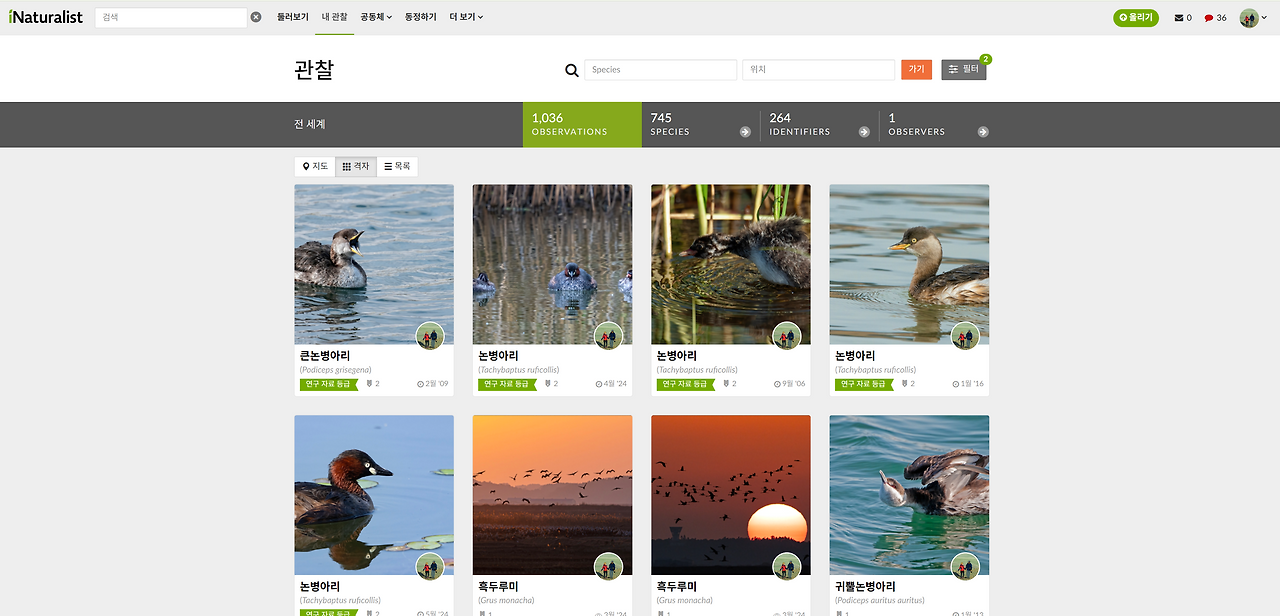Click the arrow icon beside Observers

983,132
